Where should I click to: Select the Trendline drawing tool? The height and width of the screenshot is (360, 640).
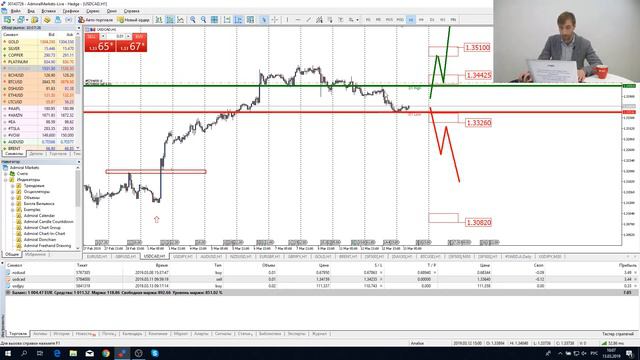pos(309,20)
